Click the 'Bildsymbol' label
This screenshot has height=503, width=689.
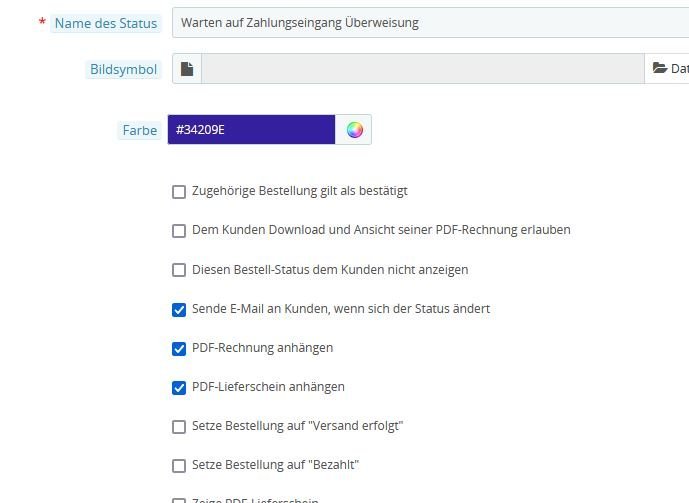coord(123,69)
